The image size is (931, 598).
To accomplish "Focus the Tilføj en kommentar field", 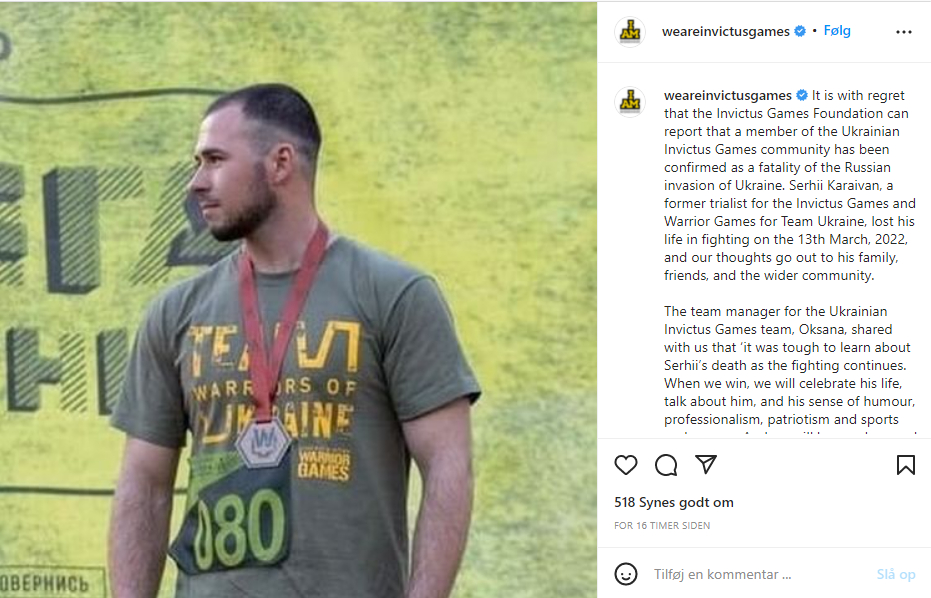I will 754,574.
